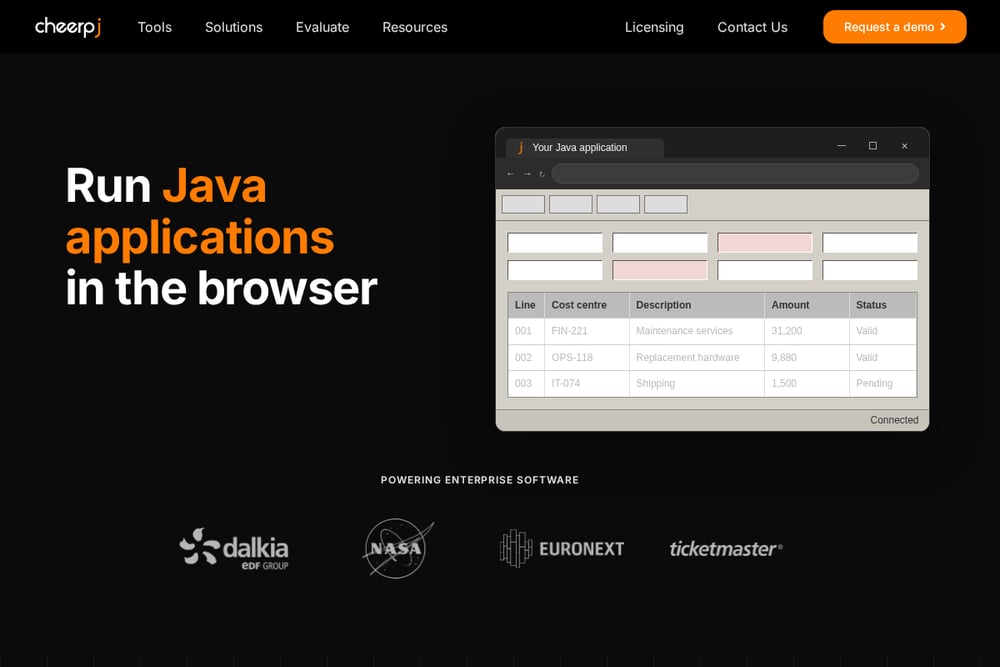Minimize the Your Java application window
Screen dimensions: 1000x667
[841, 145]
